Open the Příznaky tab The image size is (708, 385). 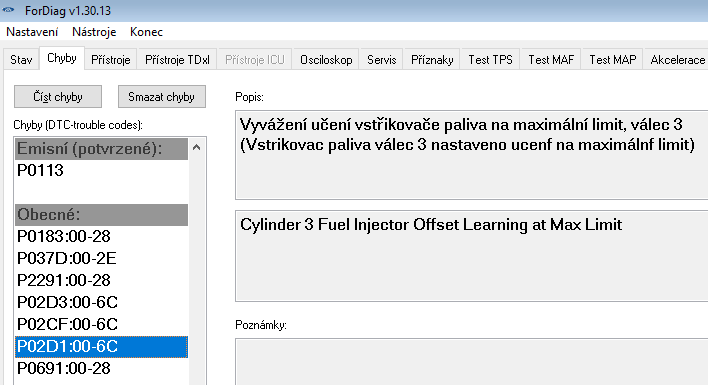pyautogui.click(x=432, y=60)
